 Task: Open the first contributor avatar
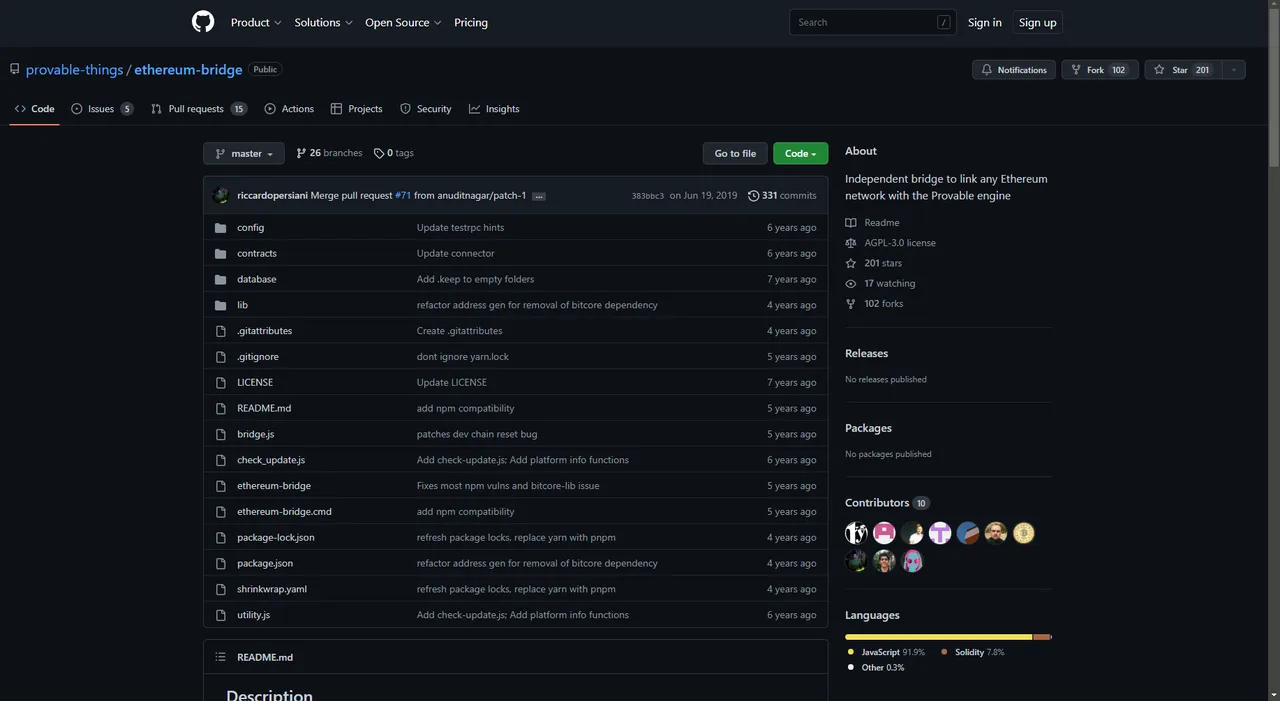point(856,533)
